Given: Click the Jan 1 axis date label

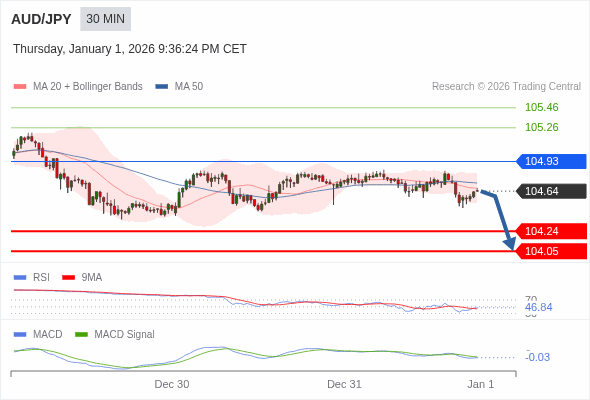Looking at the screenshot, I should pos(481,384).
